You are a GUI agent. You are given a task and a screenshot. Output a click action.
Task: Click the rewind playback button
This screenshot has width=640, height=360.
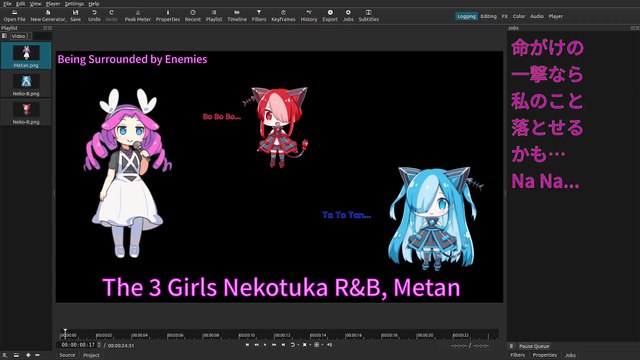pyautogui.click(x=256, y=345)
